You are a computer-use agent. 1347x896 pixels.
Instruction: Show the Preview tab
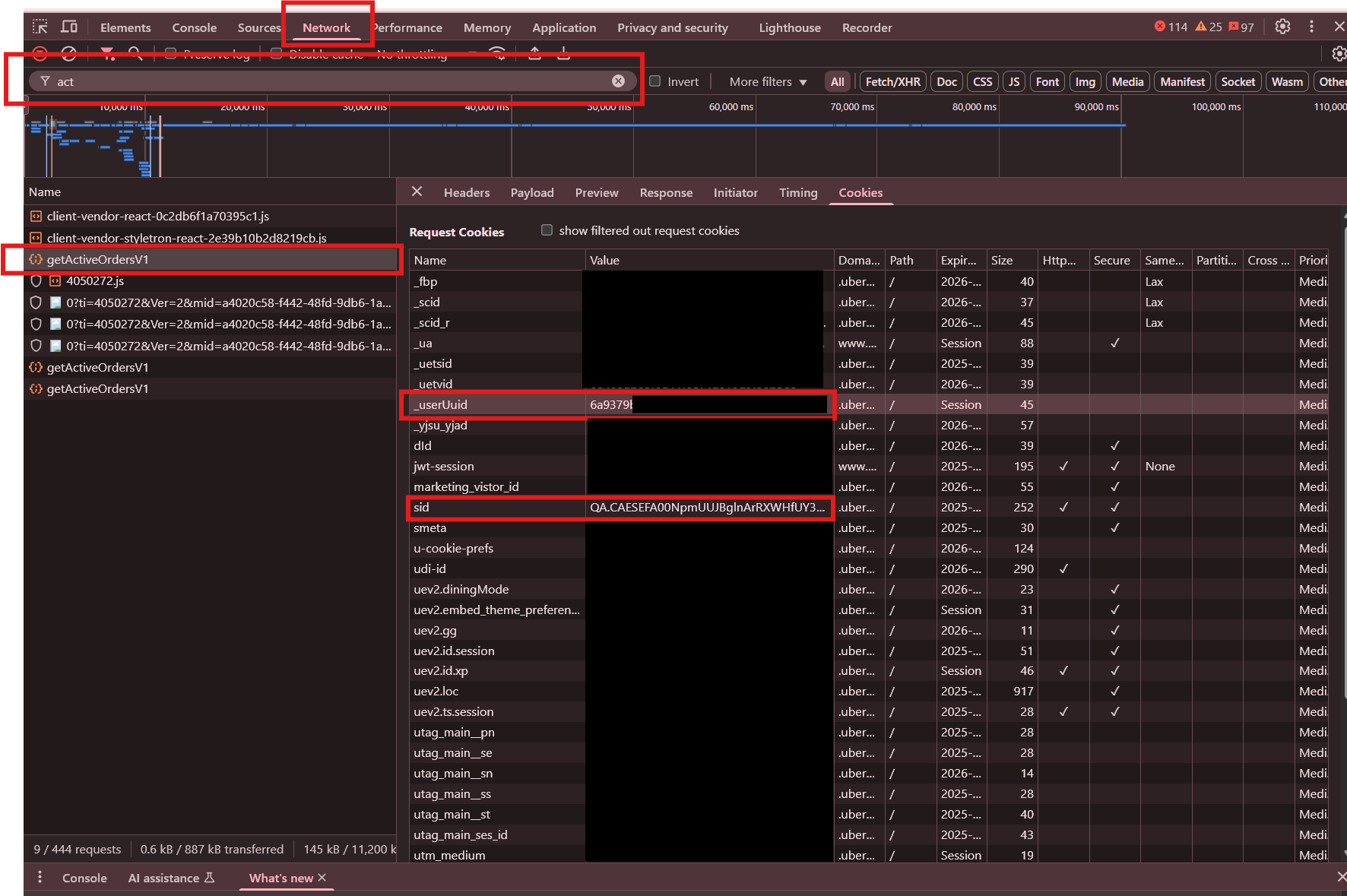click(x=597, y=193)
